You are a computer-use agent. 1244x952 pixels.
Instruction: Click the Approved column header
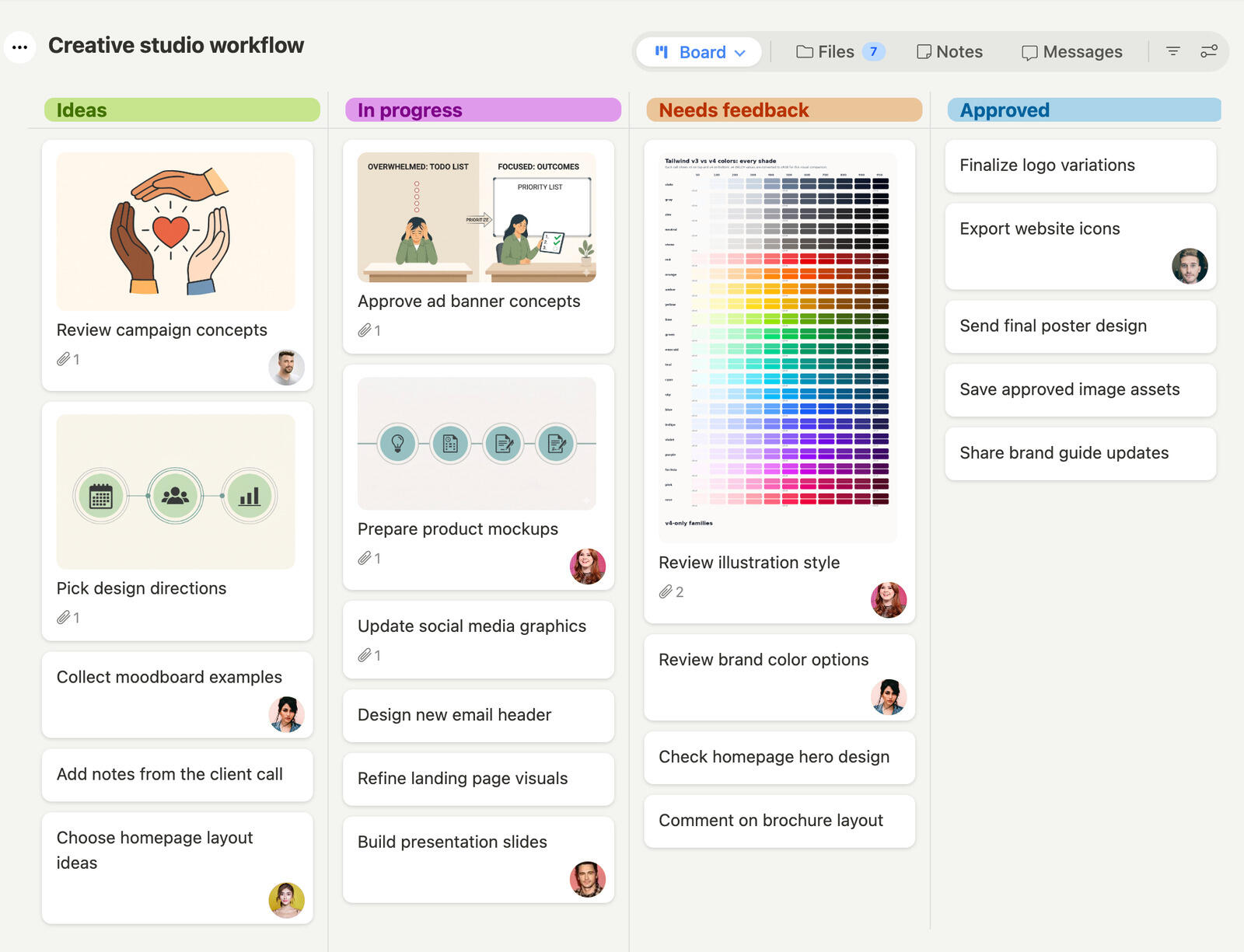point(1084,110)
